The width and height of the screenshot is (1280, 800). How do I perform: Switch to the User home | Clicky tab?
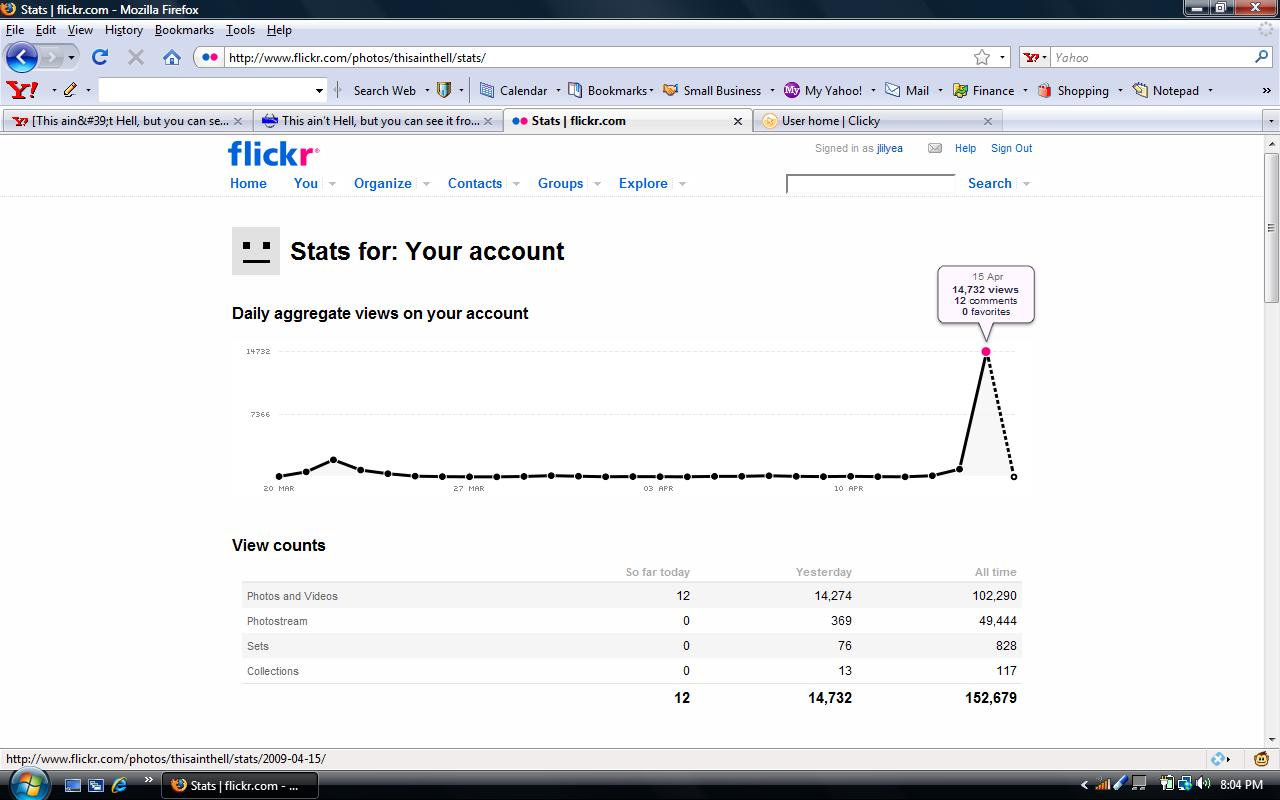tap(830, 121)
